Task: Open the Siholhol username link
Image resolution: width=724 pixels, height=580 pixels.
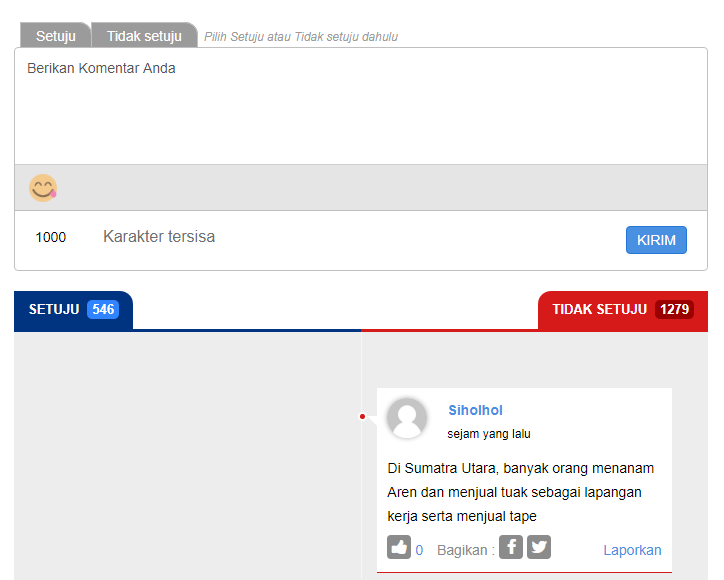Action: click(475, 410)
